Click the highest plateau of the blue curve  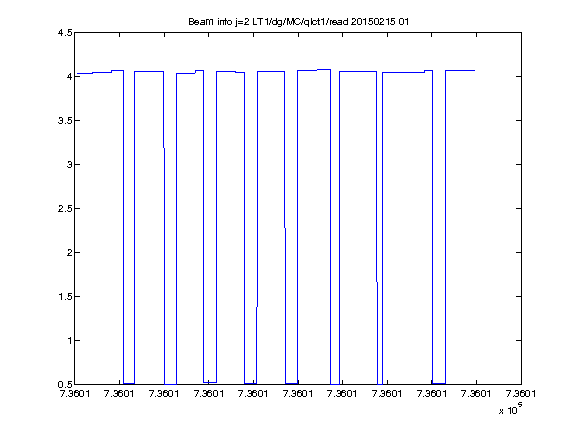point(324,69)
